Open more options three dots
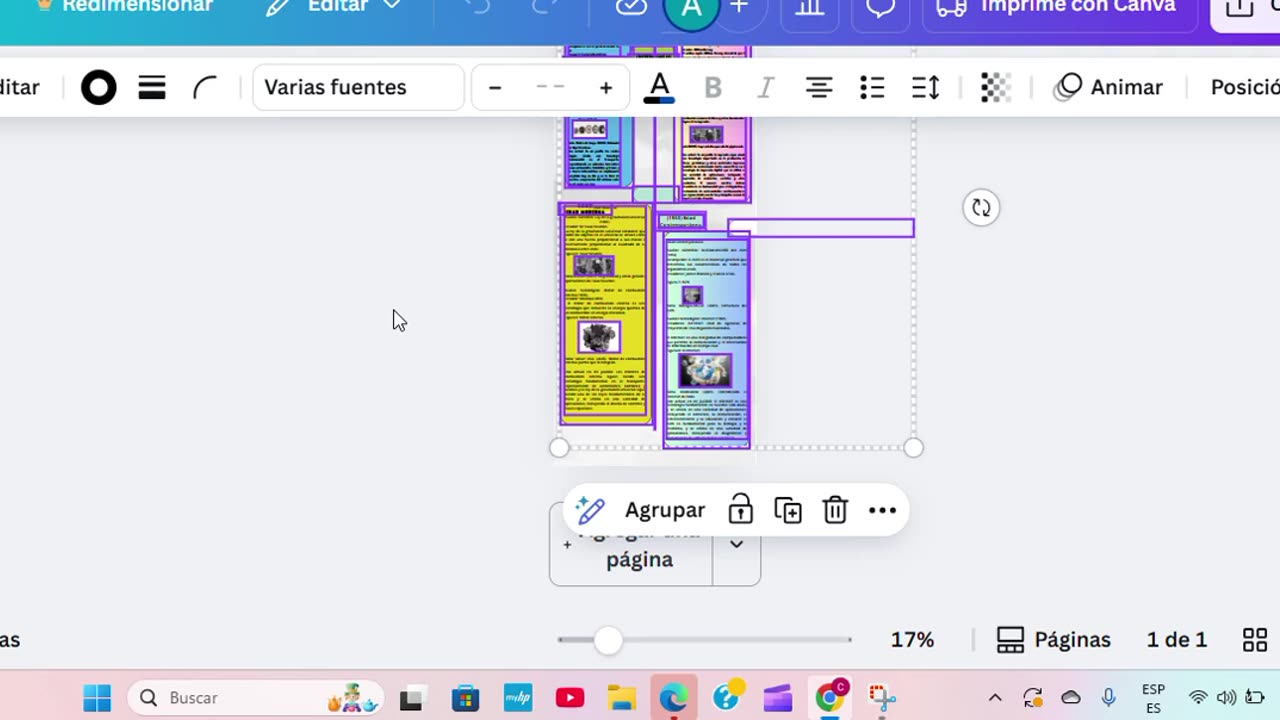Screen dimensions: 1280x720 tap(882, 510)
